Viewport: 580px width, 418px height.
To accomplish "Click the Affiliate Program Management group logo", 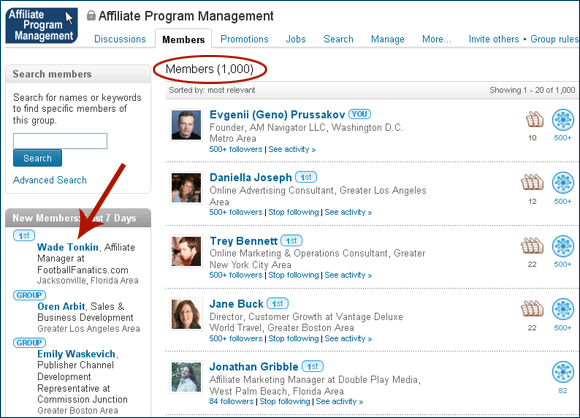I will 41,25.
